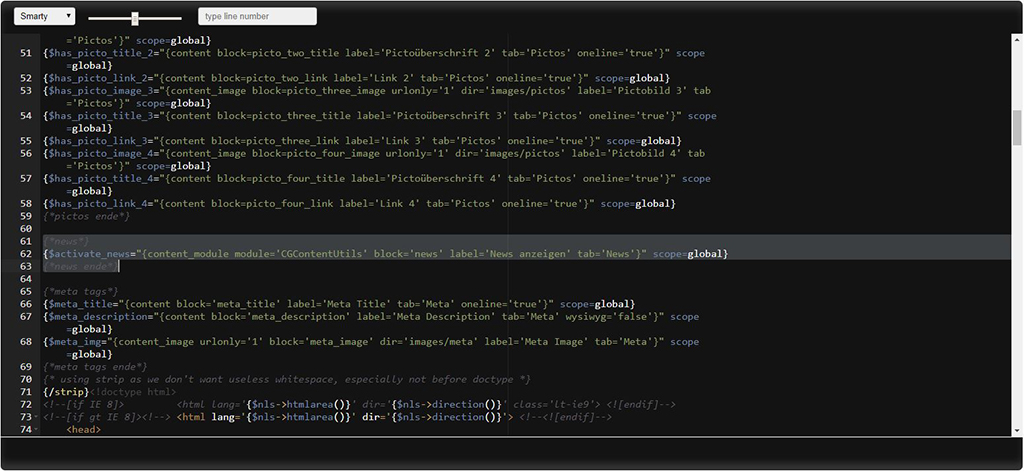Click the vertical scrollbar thumb
The width and height of the screenshot is (1024, 471).
pyautogui.click(x=1016, y=128)
